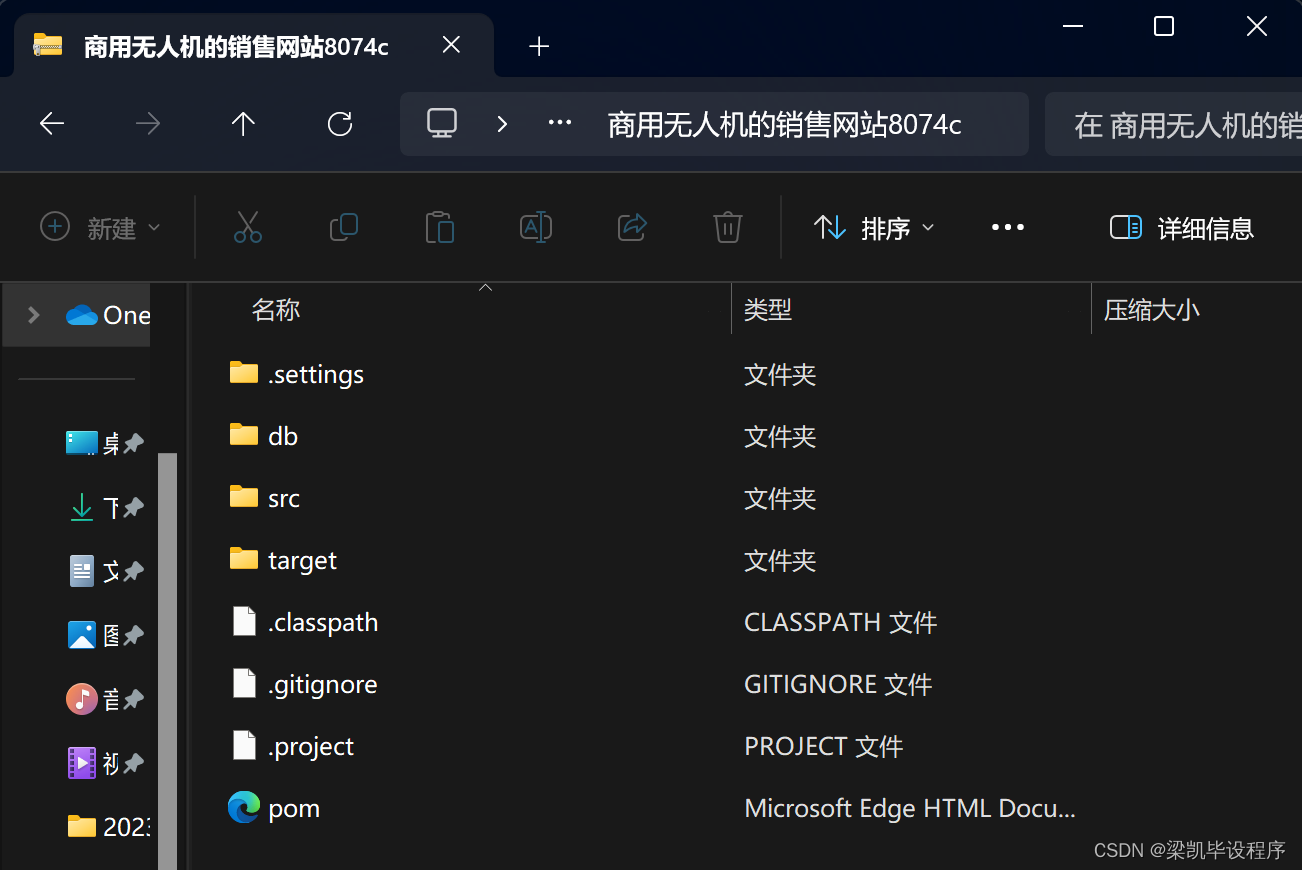This screenshot has width=1302, height=870.
Task: Refresh the current folder view
Action: [340, 124]
